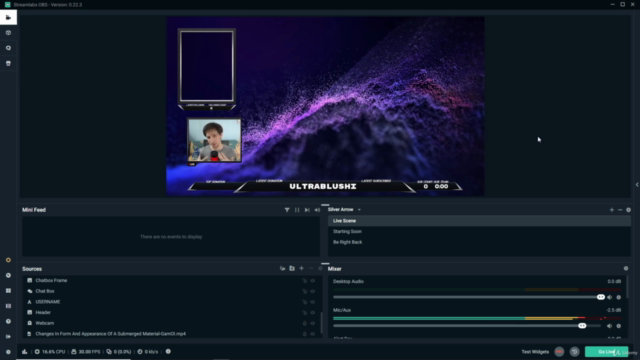
Task: Pause the Mini Feed alert queue
Action: click(297, 210)
